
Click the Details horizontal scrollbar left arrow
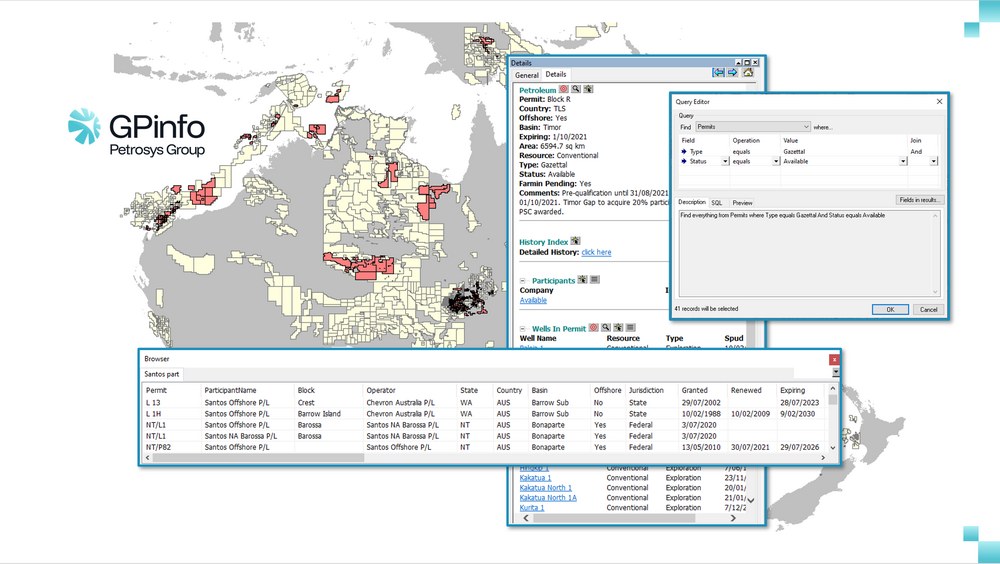coord(526,518)
